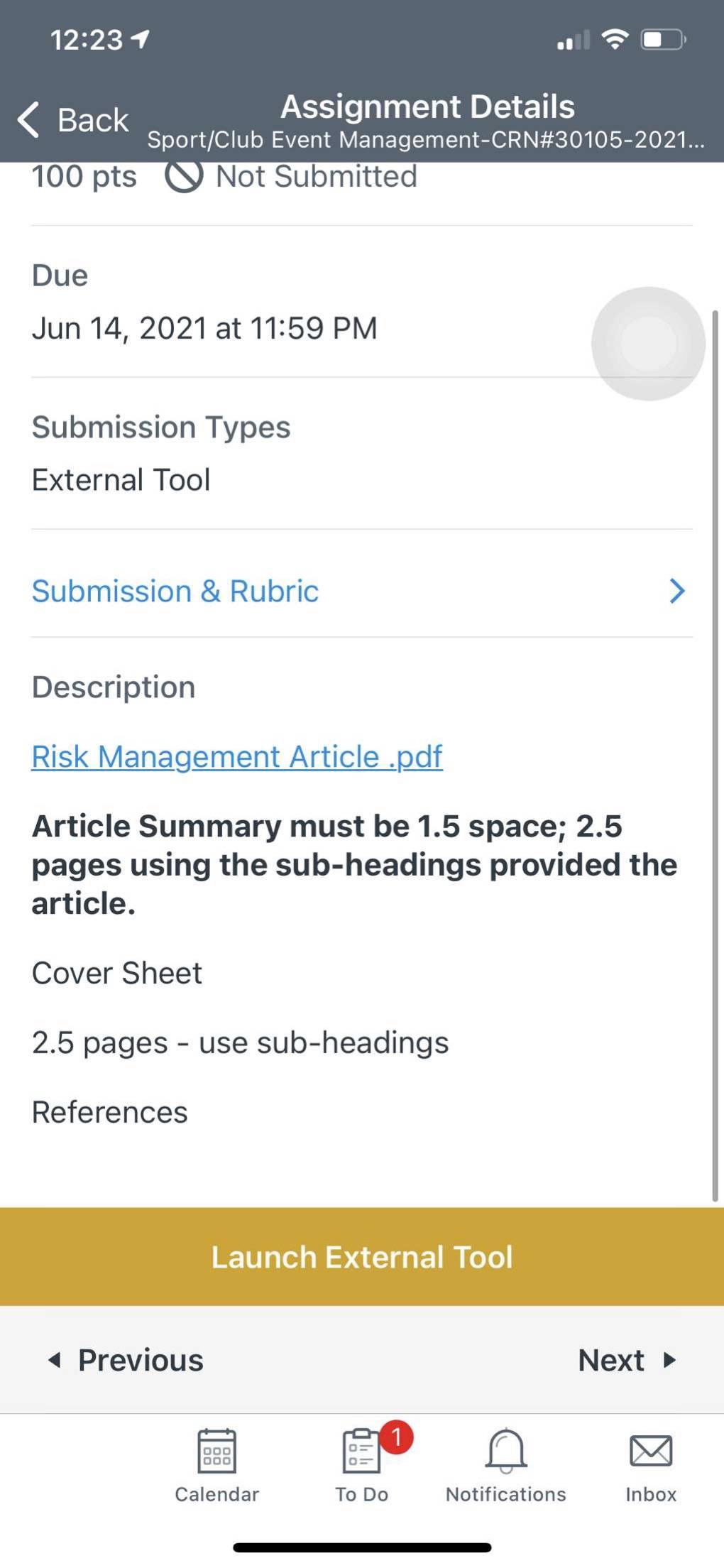Screen dimensions: 724x1568
Task: Tap the Assignment Details title
Action: pyautogui.click(x=427, y=107)
